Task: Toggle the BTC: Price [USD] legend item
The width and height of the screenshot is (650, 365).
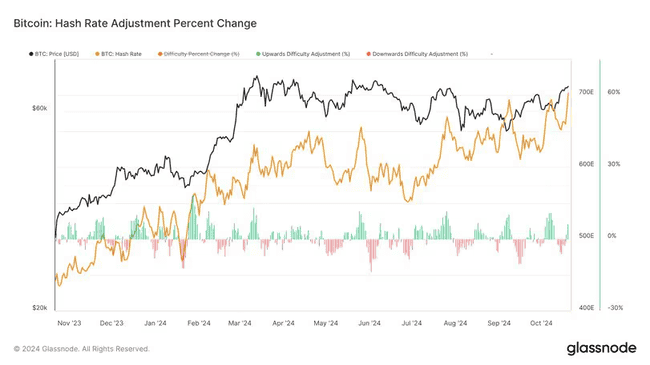Action: [54, 54]
